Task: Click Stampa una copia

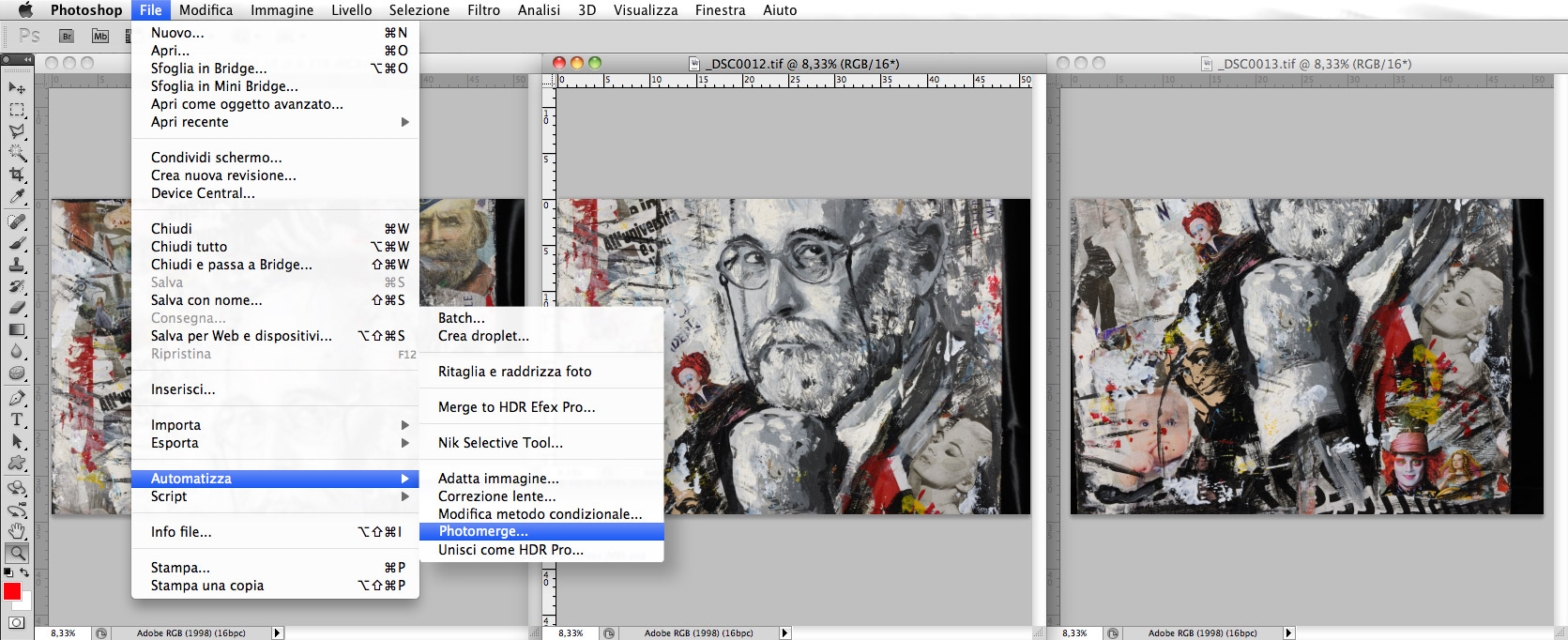Action: tap(275, 586)
